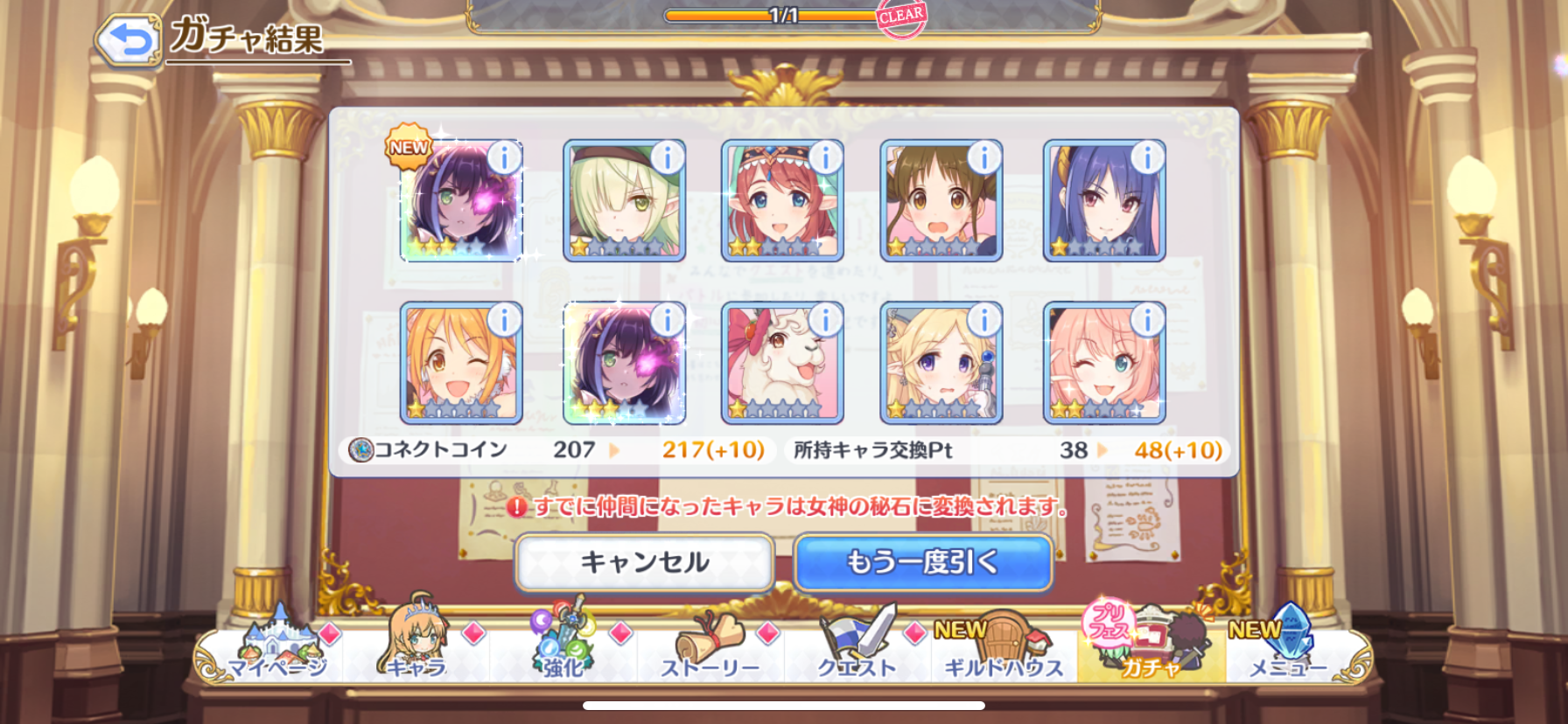Open the メニュー crystal tab
This screenshot has width=1568, height=724.
point(1286,645)
